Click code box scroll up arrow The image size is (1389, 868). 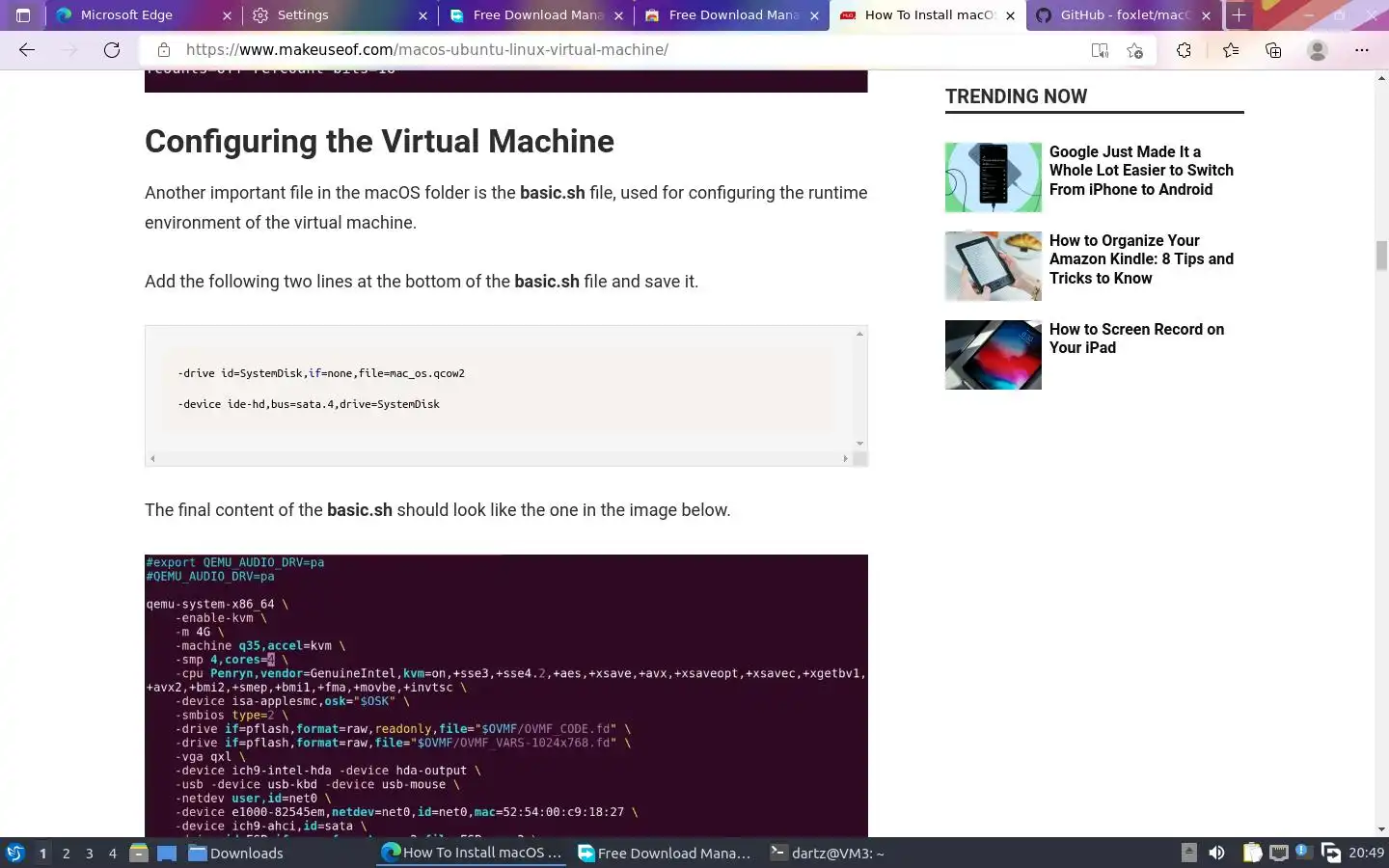pos(859,334)
